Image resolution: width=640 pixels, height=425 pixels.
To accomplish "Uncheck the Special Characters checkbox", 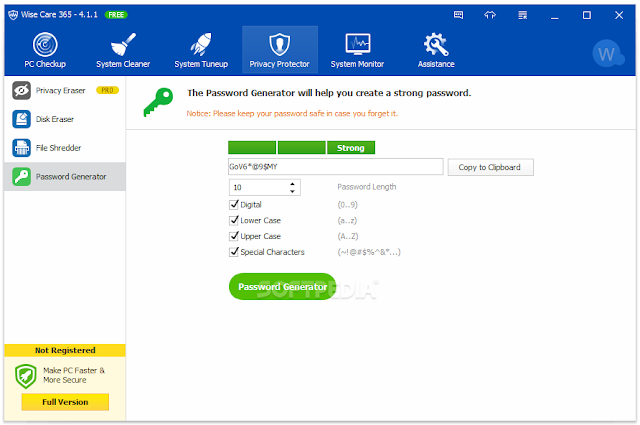I will coord(234,252).
